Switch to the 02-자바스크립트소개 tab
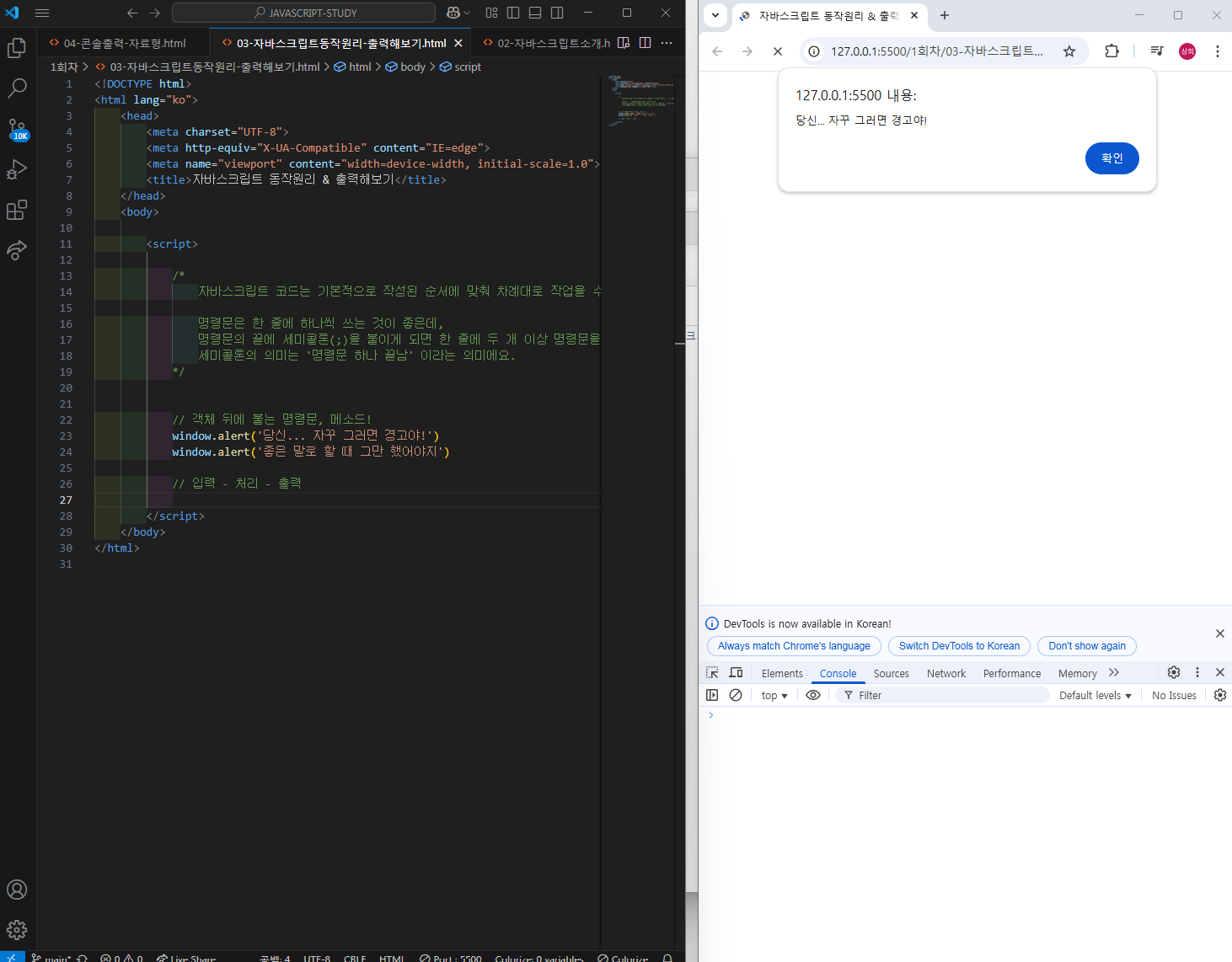The image size is (1232, 962). pyautogui.click(x=545, y=43)
